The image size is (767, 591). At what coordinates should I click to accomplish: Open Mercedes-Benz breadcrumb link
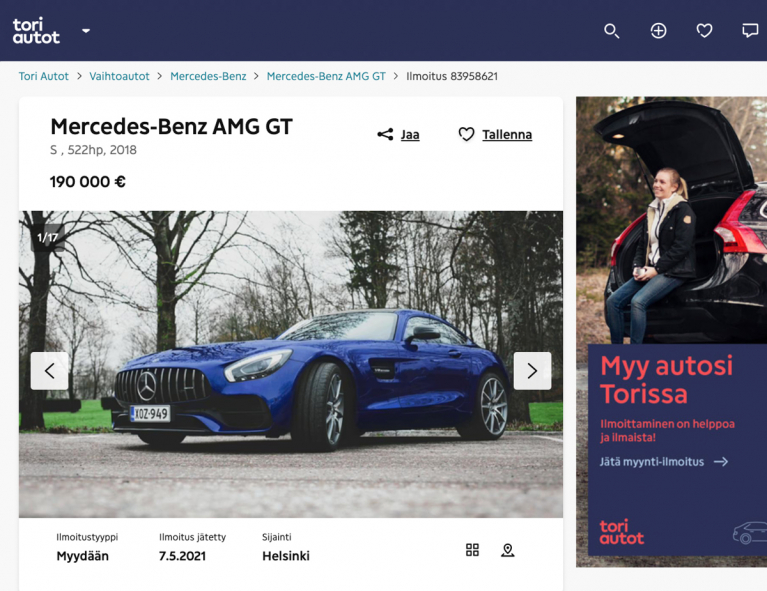point(208,76)
